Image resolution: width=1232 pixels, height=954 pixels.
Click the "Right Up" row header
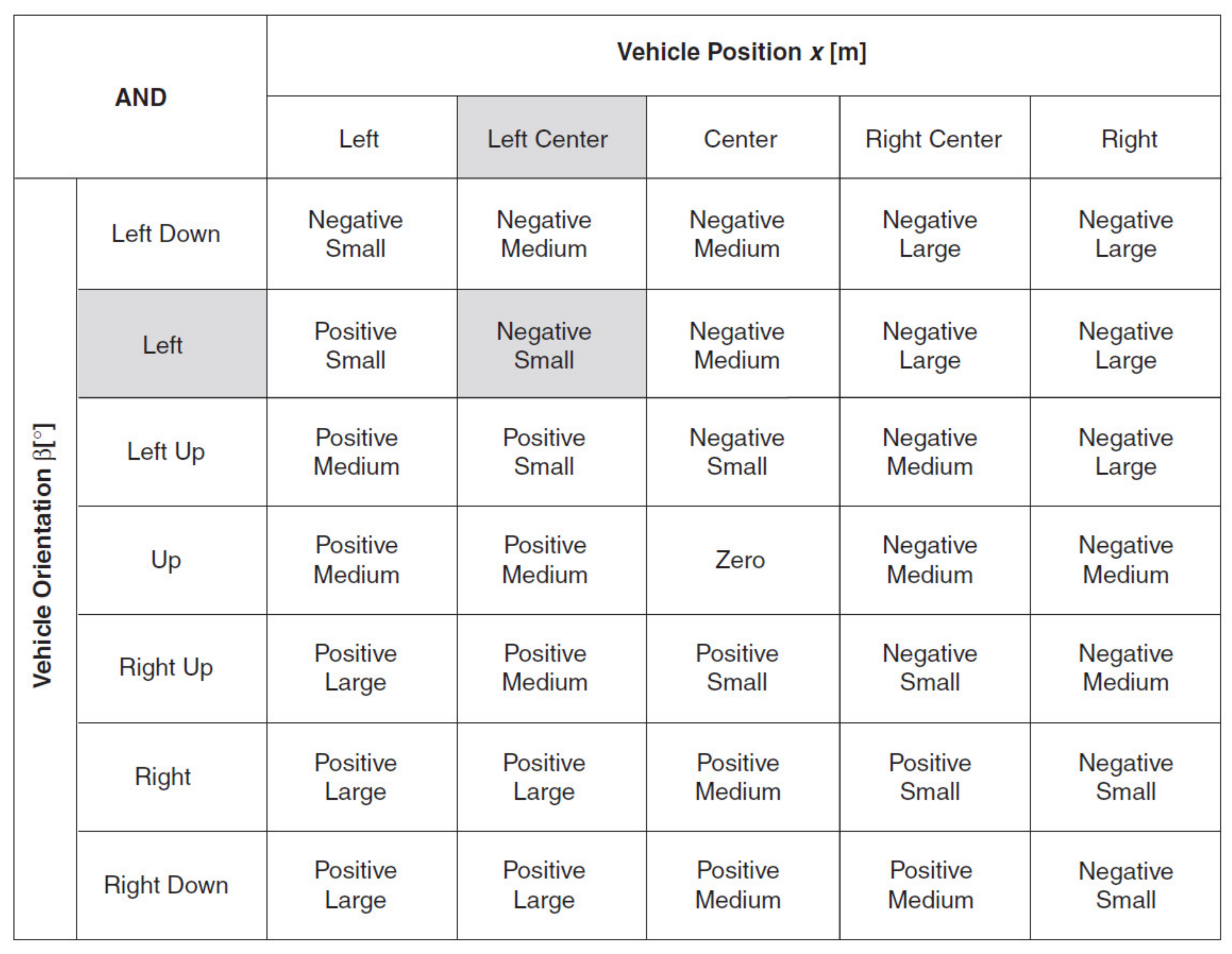coord(166,667)
